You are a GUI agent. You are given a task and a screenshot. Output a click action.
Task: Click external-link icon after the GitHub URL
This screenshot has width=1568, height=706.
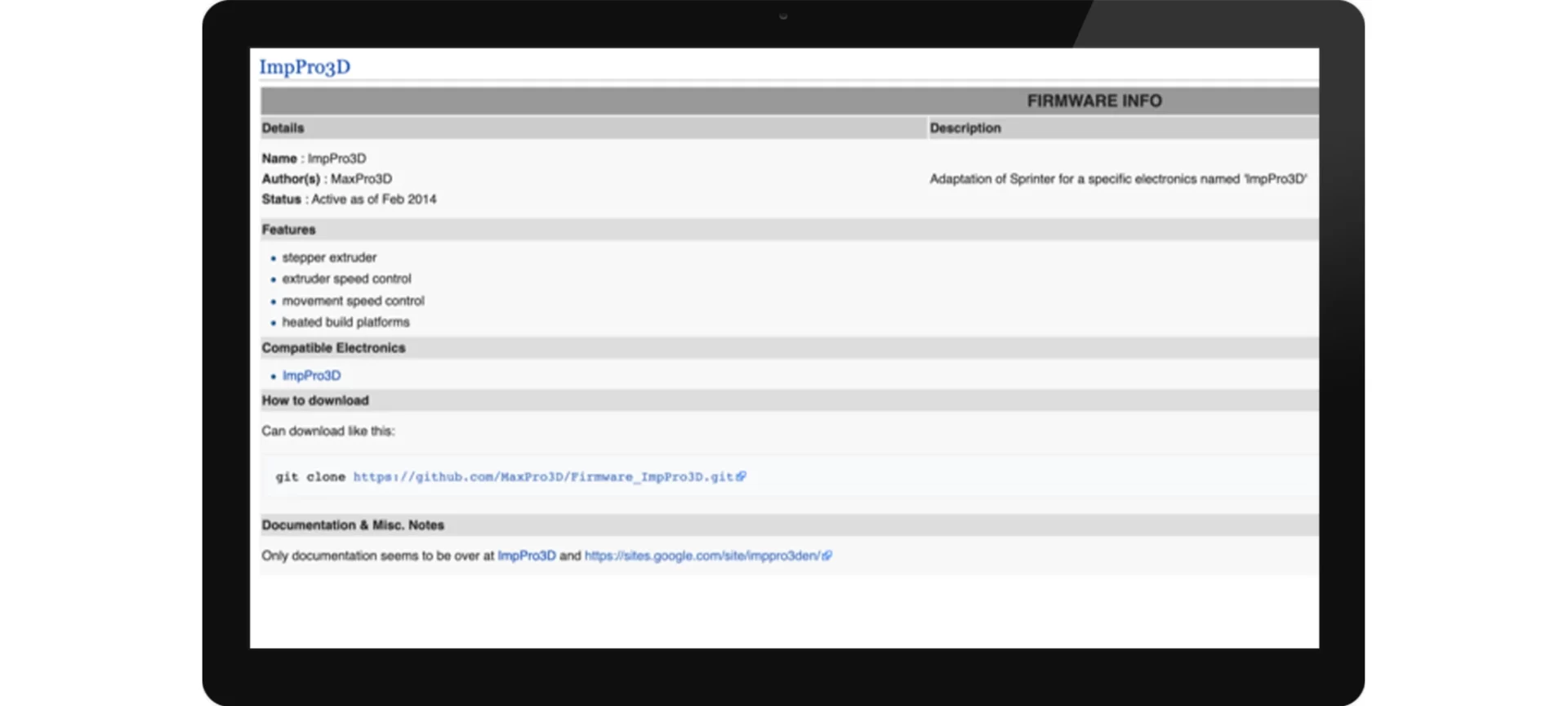[x=741, y=476]
